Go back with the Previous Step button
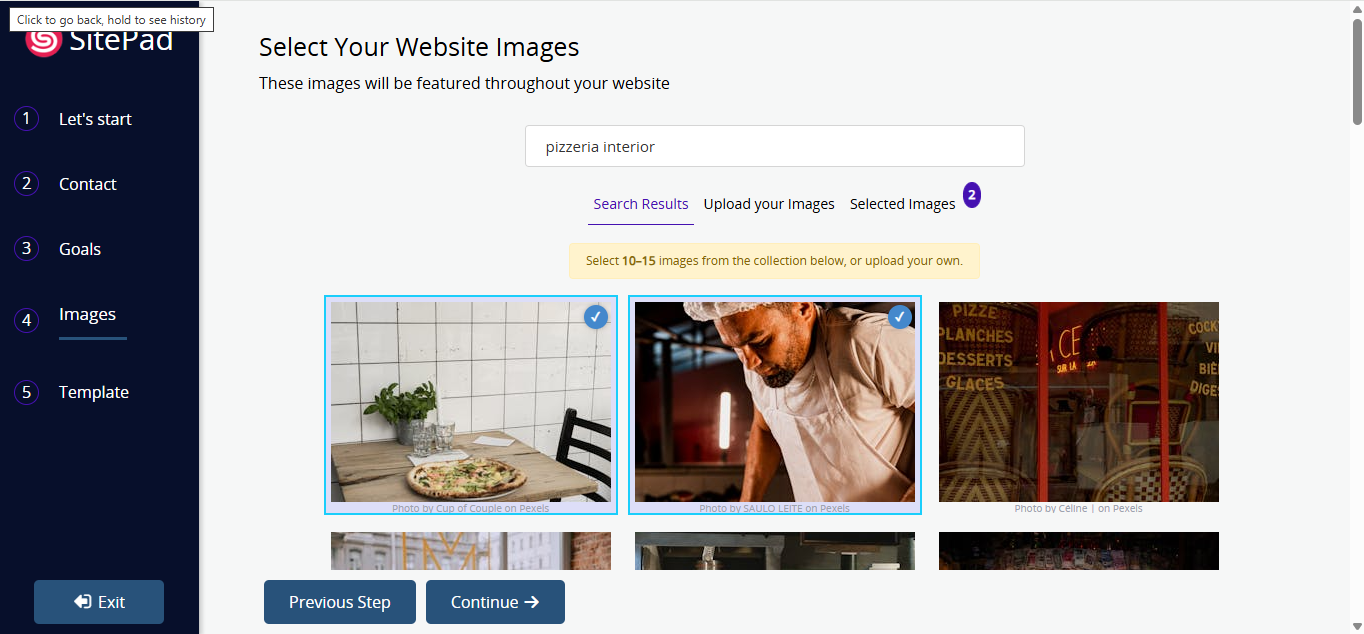The width and height of the screenshot is (1364, 634). (339, 602)
